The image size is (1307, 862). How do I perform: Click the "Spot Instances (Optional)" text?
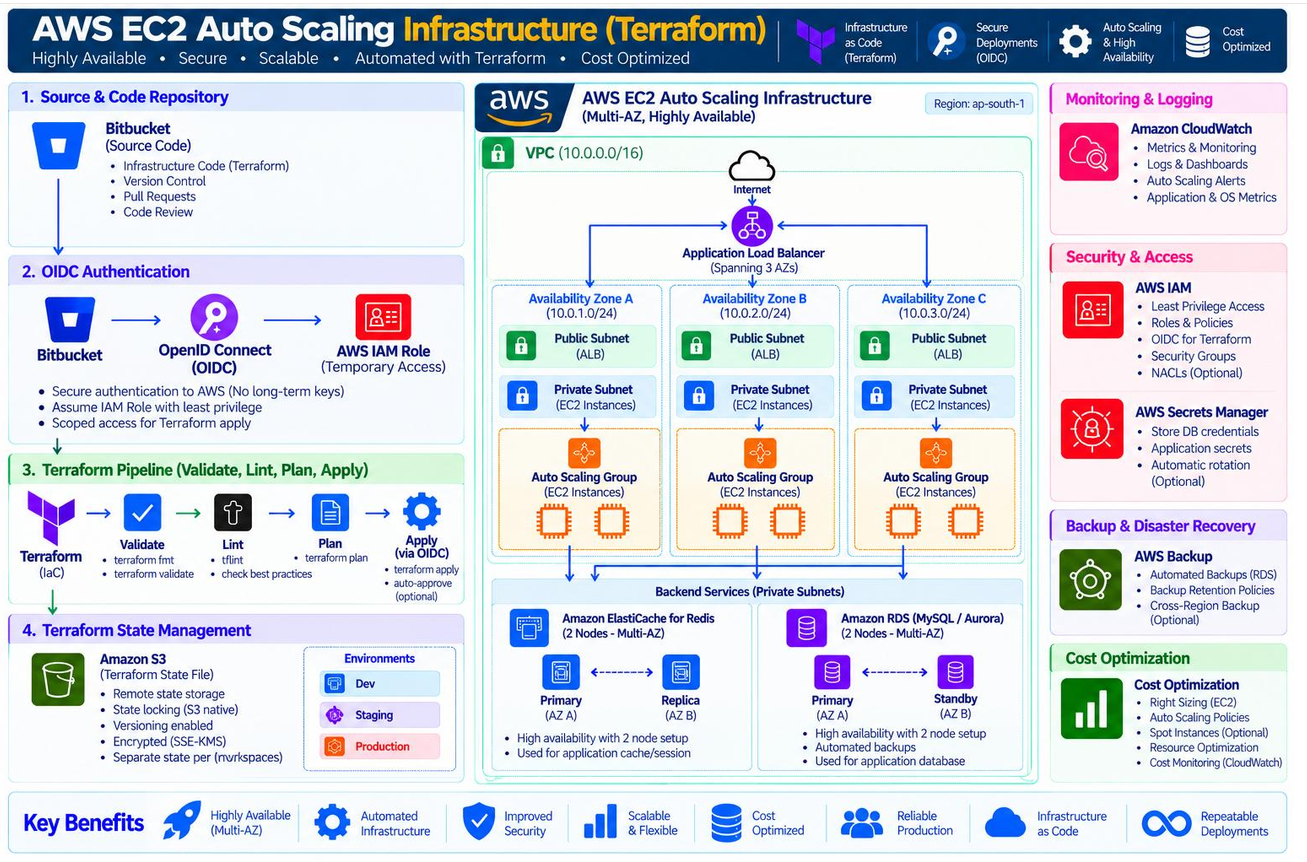(1209, 732)
